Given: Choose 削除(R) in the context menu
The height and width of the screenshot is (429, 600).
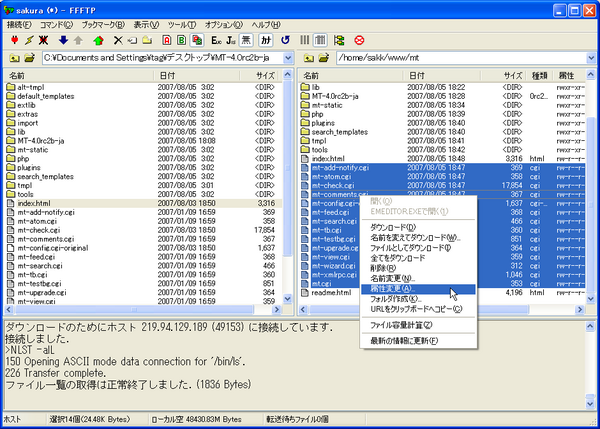Looking at the screenshot, I should [418, 268].
